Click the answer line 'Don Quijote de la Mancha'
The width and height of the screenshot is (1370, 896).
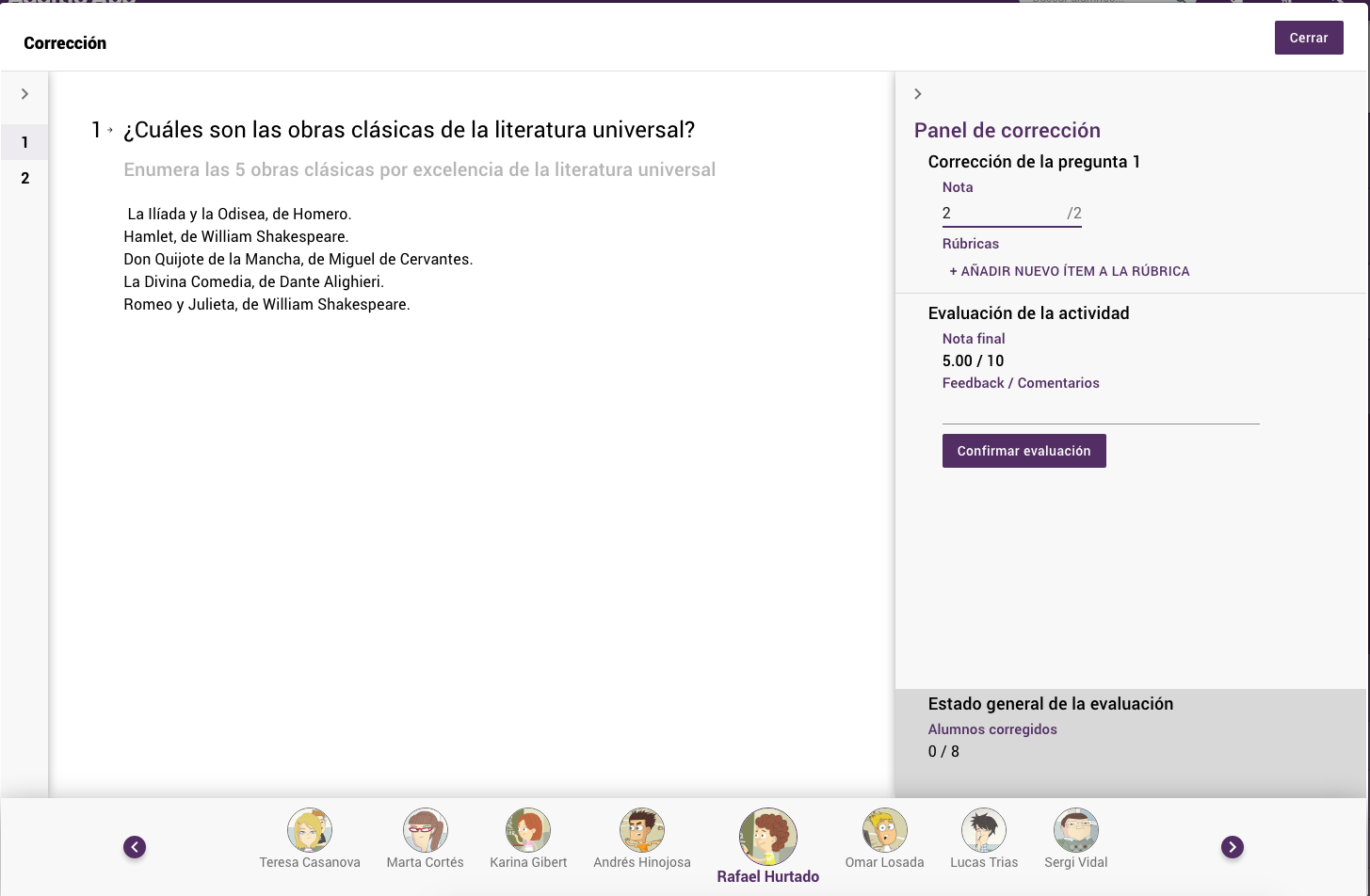coord(298,260)
